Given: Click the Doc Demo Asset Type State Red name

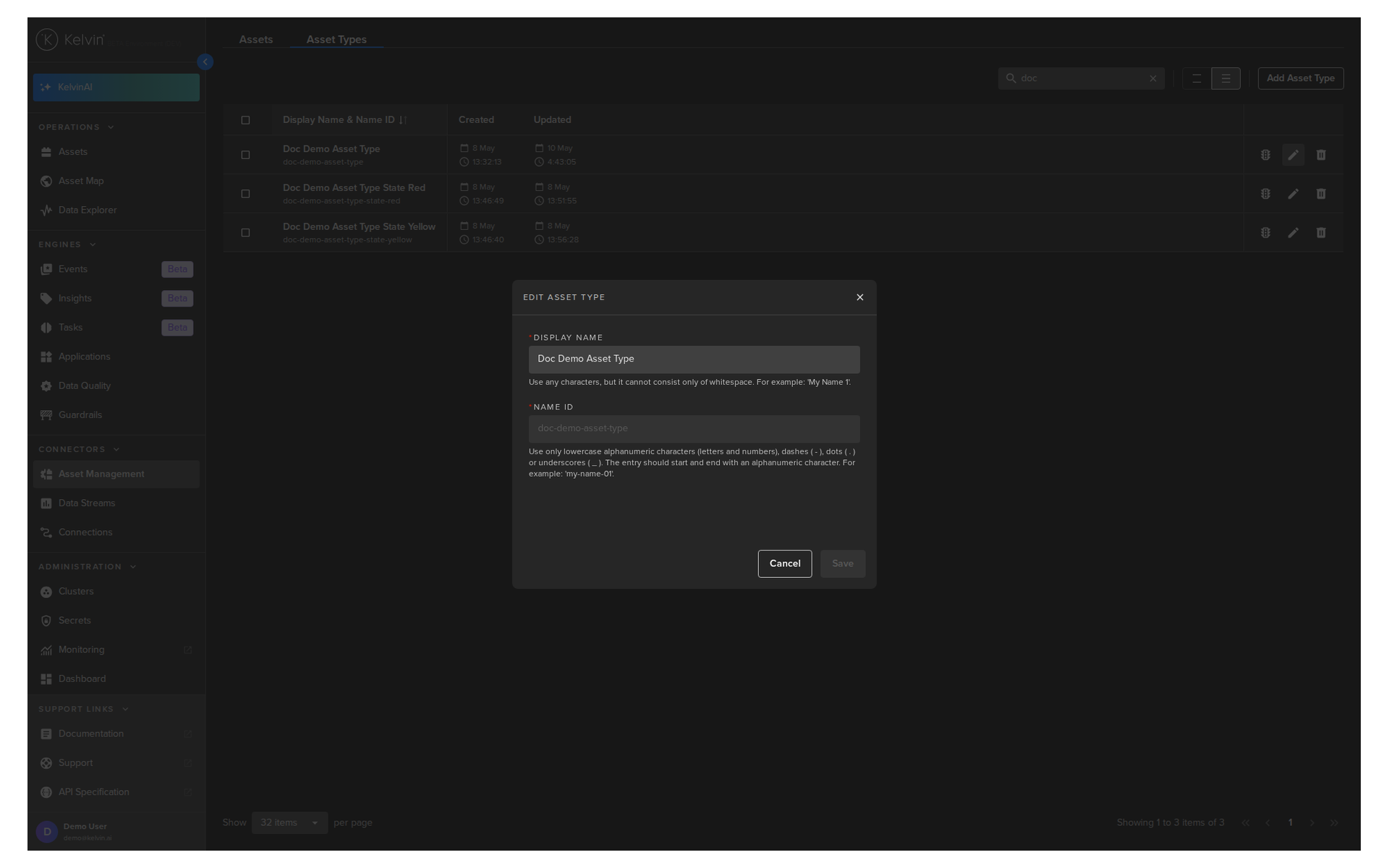Looking at the screenshot, I should pos(354,188).
